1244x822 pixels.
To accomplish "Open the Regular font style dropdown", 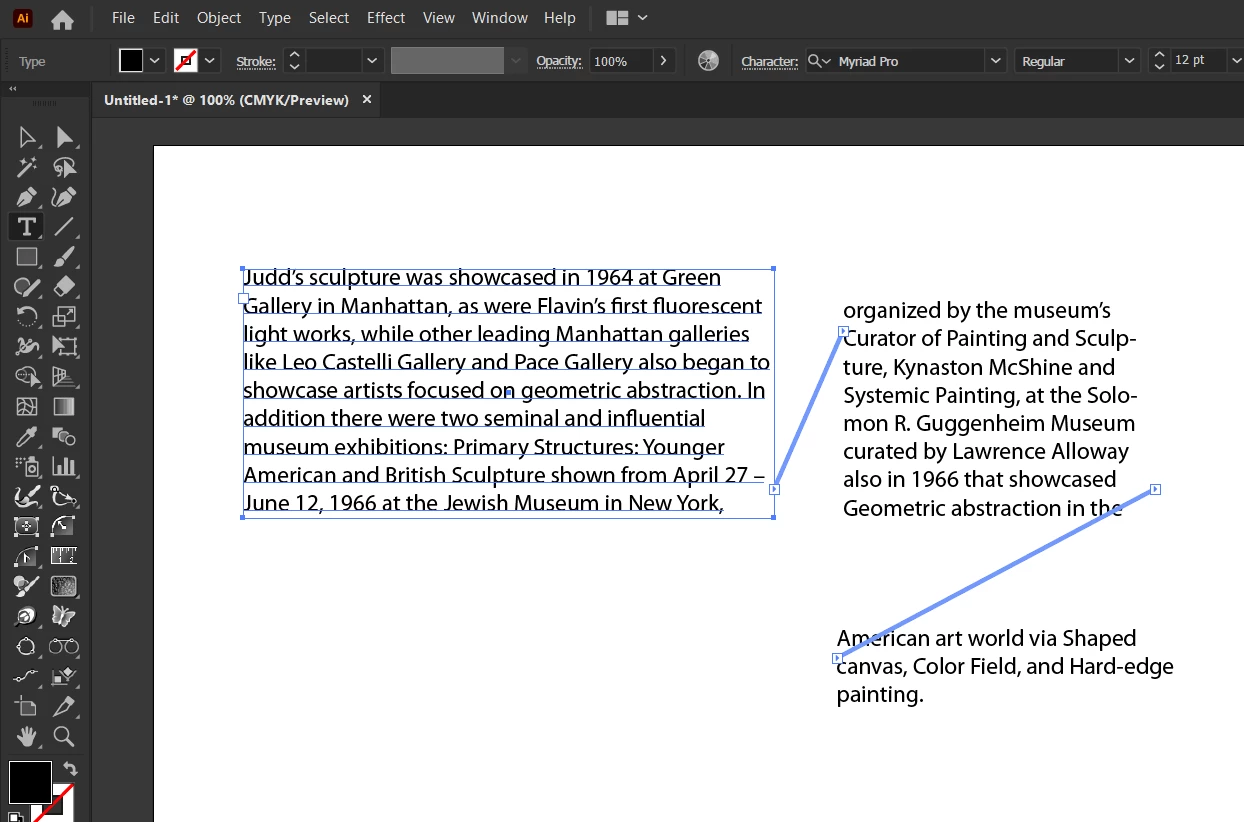I will click(1129, 61).
